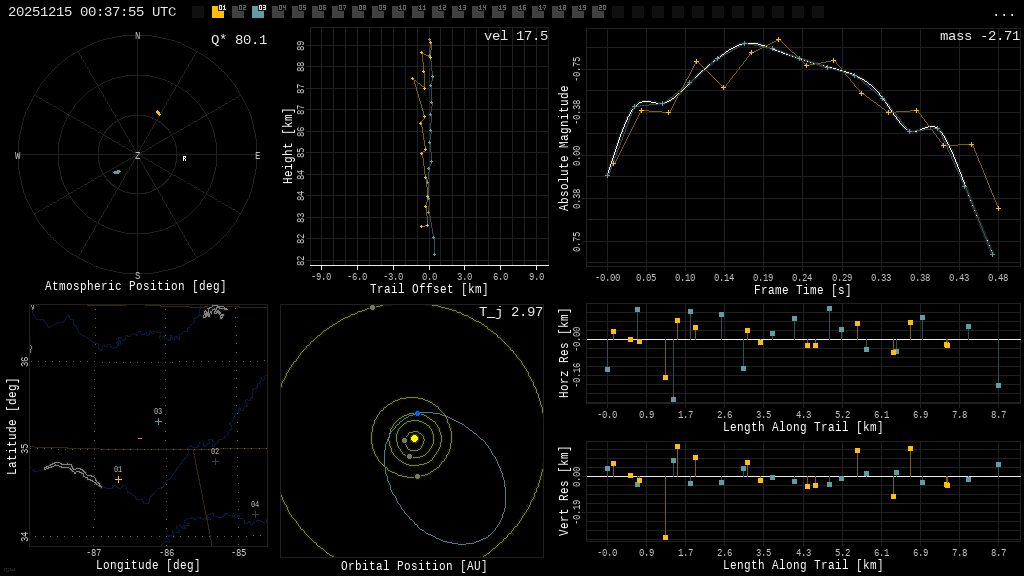The width and height of the screenshot is (1024, 576).
Task: Click the station 10 indicator box
Action: tap(398, 12)
